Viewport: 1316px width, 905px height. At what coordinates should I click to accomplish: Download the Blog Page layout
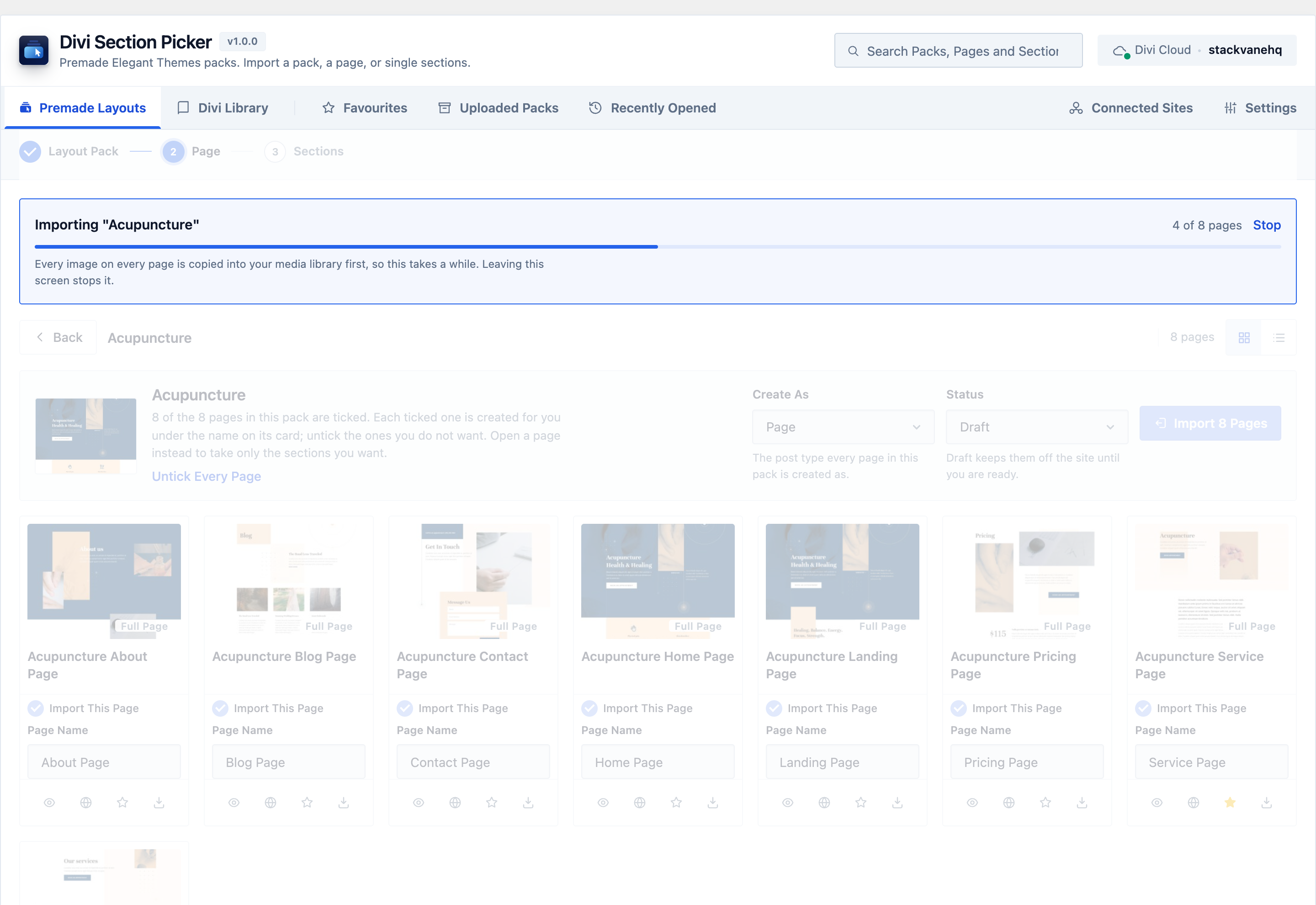[x=344, y=802]
